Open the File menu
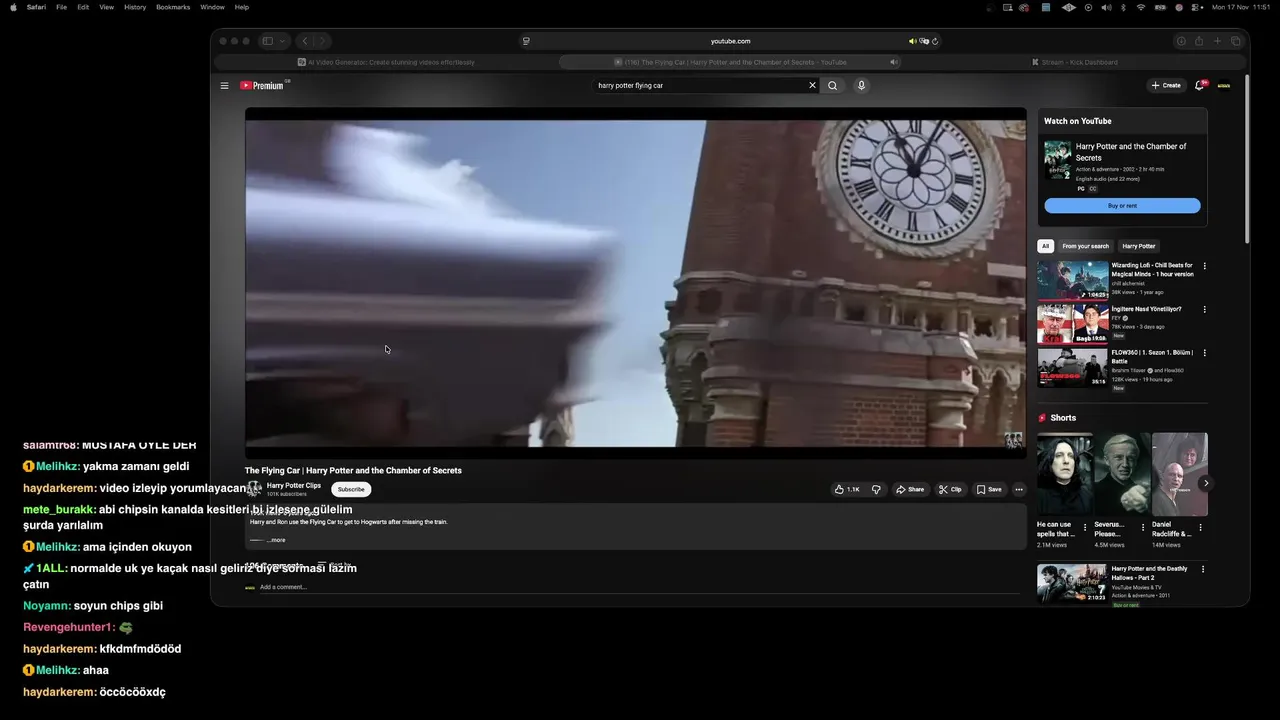The height and width of the screenshot is (720, 1280). 62,7
